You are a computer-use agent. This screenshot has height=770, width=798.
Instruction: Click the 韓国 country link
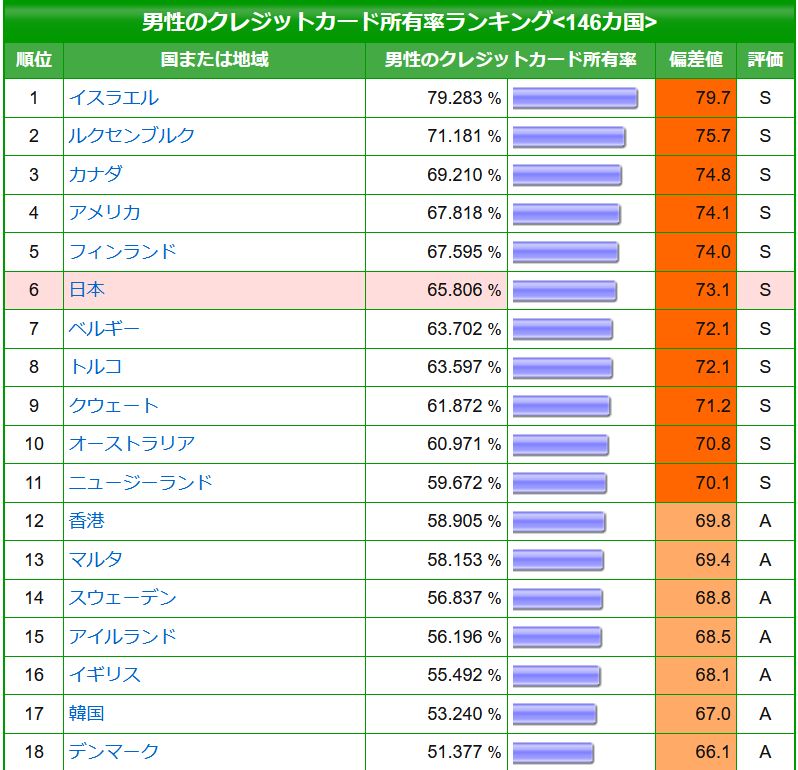(86, 714)
